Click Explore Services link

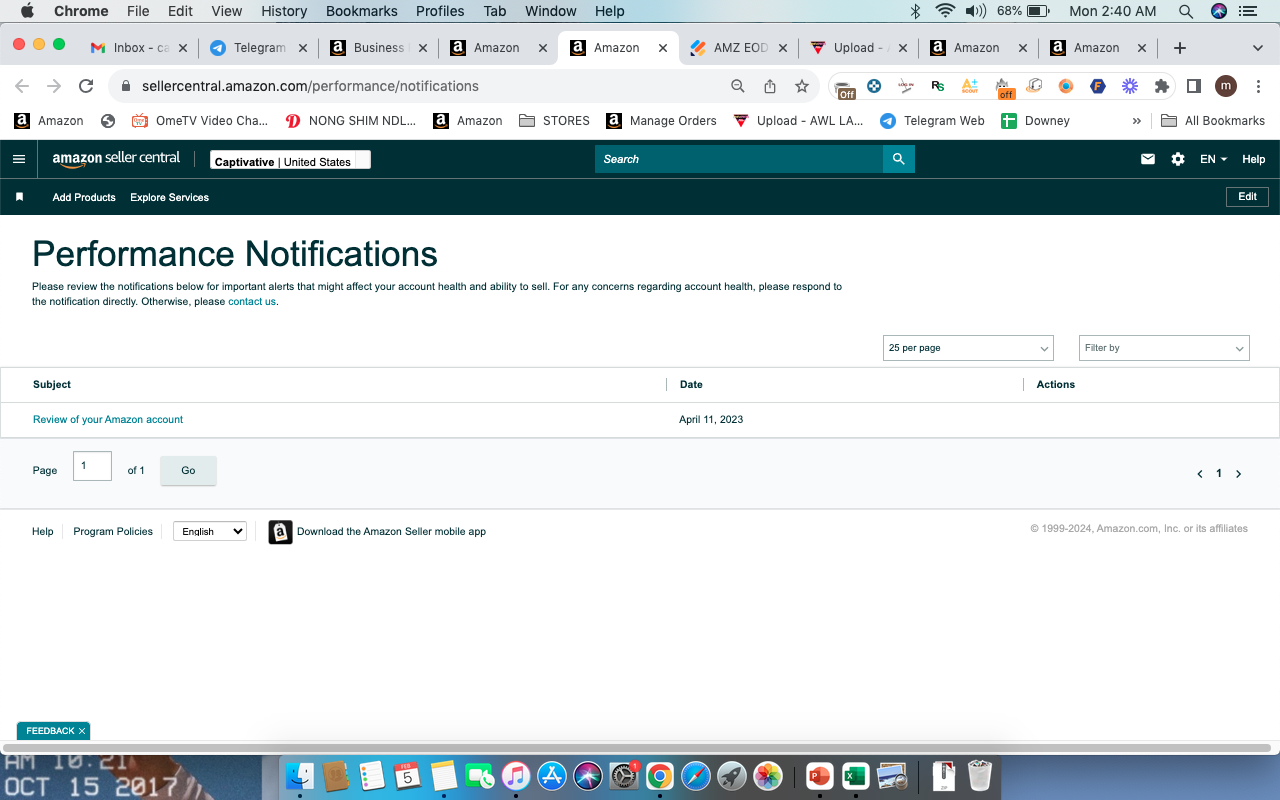click(169, 198)
